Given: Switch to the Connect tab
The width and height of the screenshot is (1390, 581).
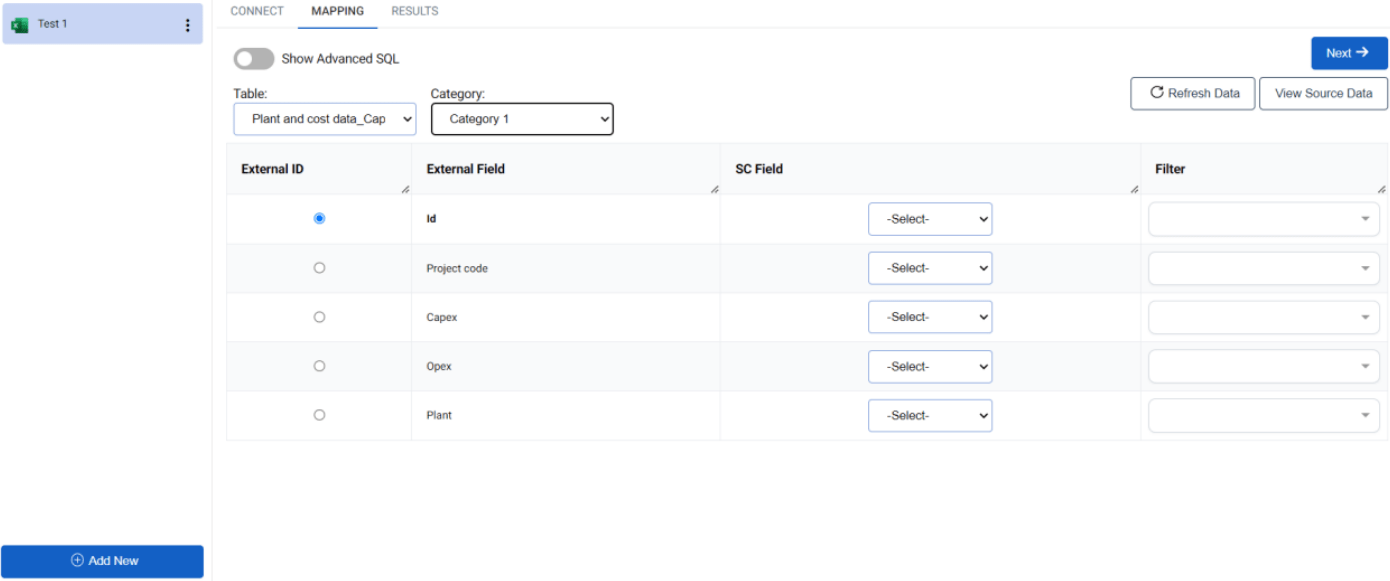Looking at the screenshot, I should click(257, 11).
